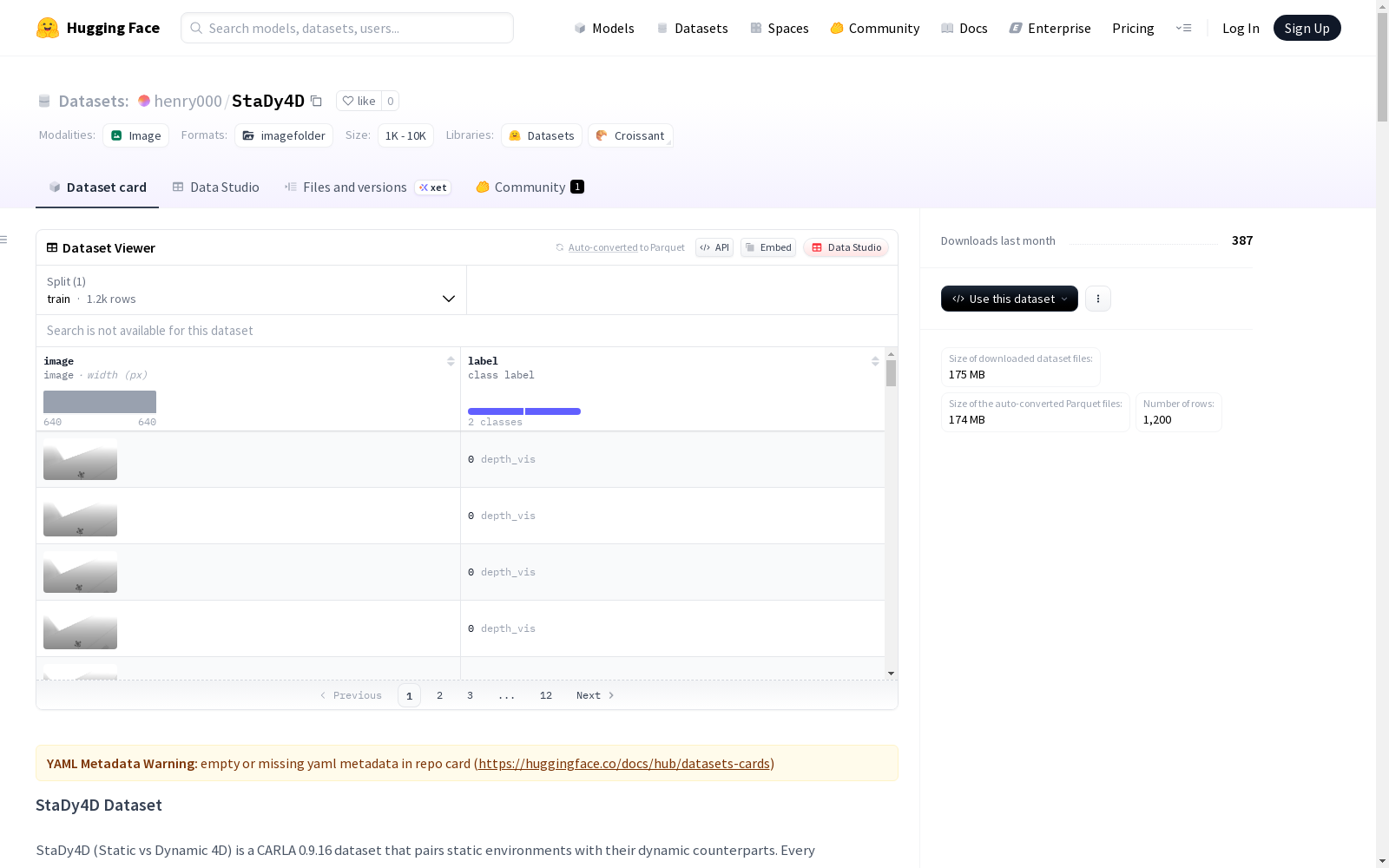The width and height of the screenshot is (1389, 868).
Task: Click the Downloads last month 387 count
Action: point(1242,240)
